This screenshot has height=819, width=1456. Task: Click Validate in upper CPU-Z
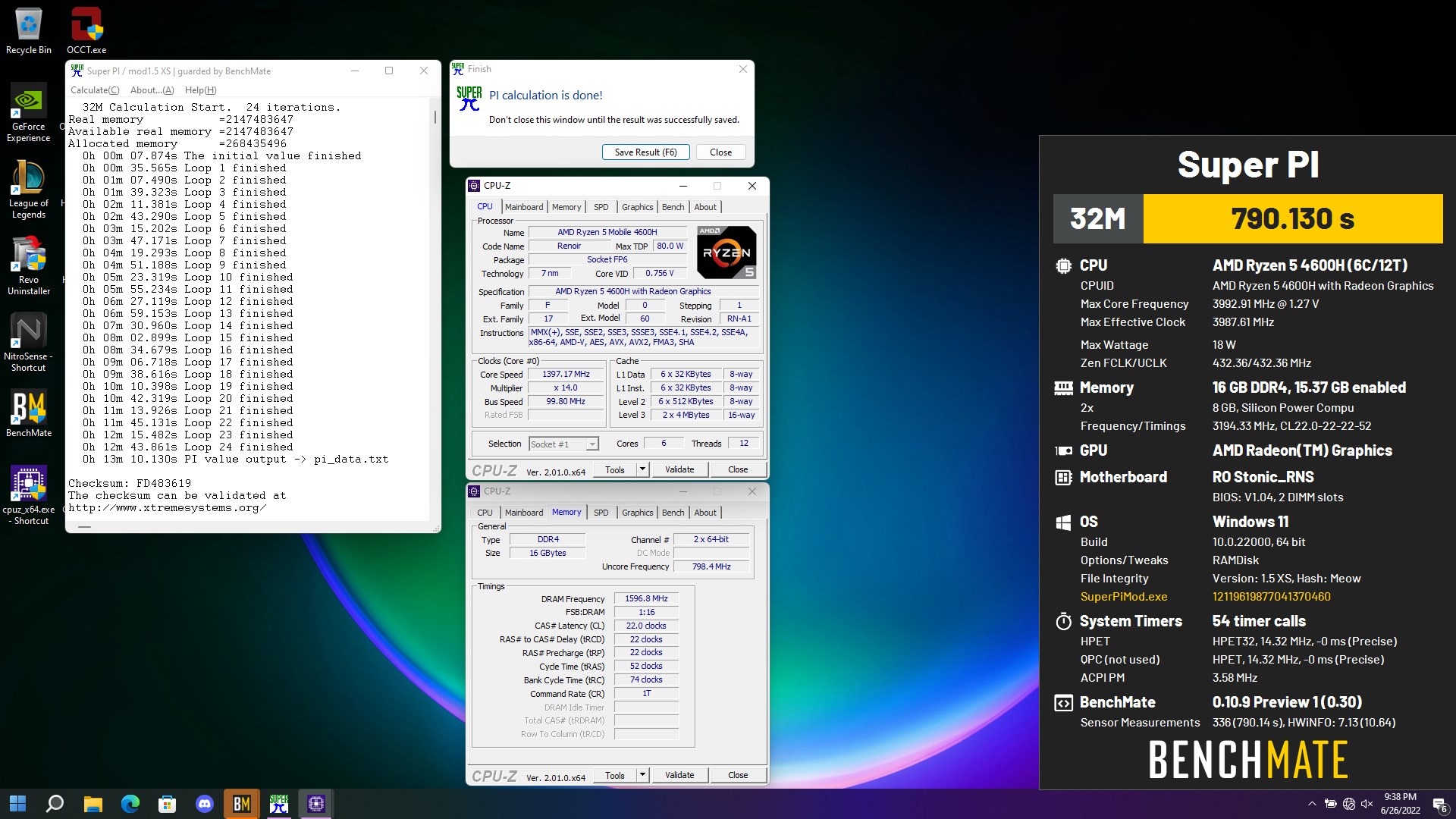(x=679, y=469)
